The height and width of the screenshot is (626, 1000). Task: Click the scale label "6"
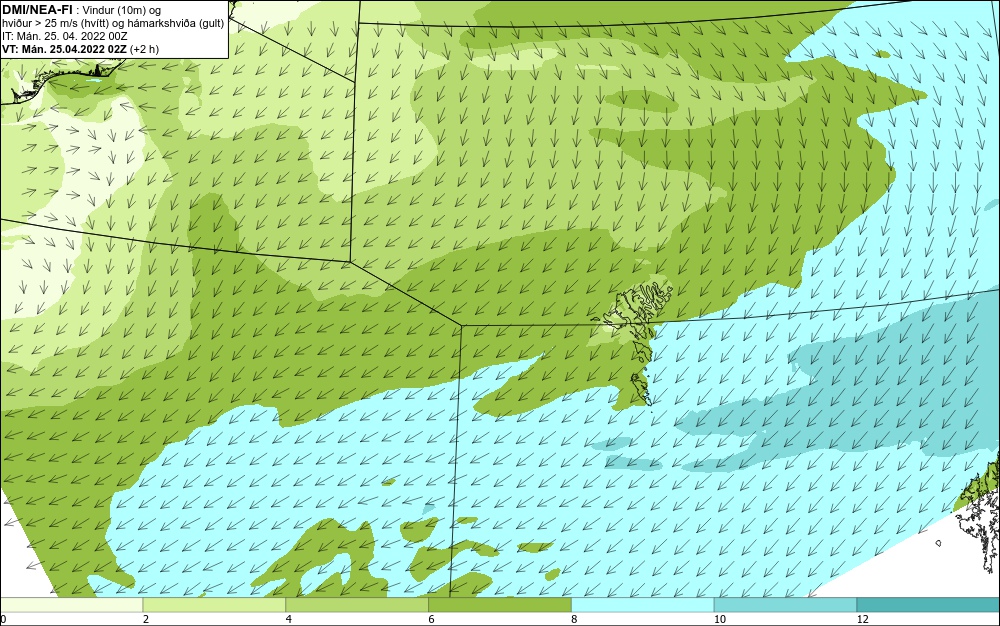pyautogui.click(x=432, y=619)
